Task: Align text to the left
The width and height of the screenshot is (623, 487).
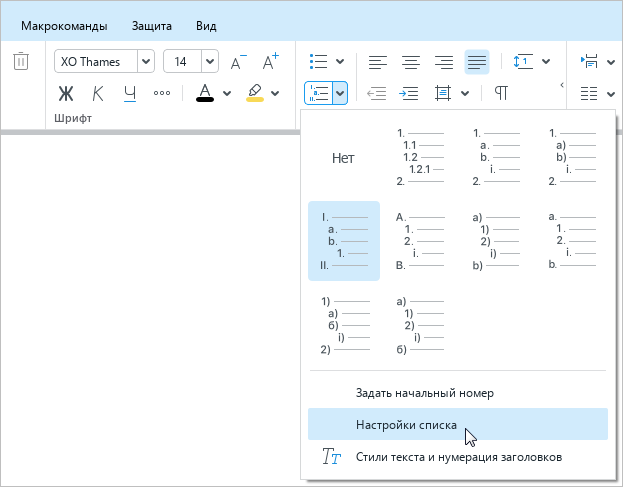Action: coord(377,62)
